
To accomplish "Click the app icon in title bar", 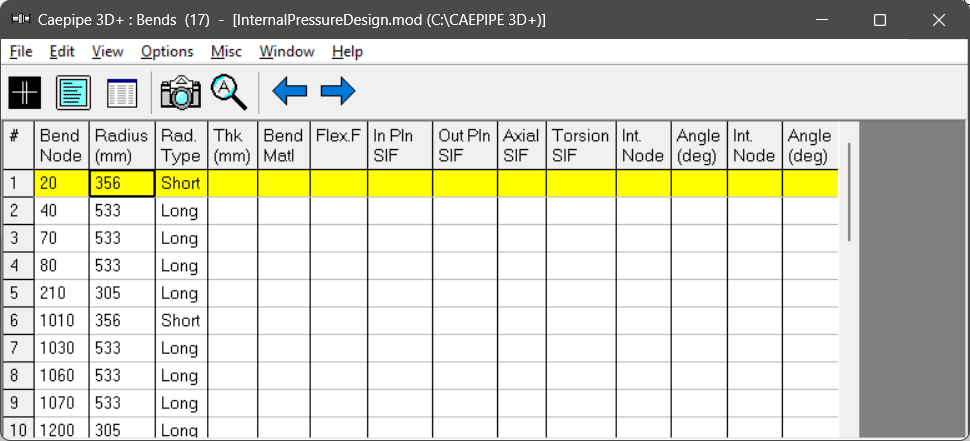I will tap(21, 19).
